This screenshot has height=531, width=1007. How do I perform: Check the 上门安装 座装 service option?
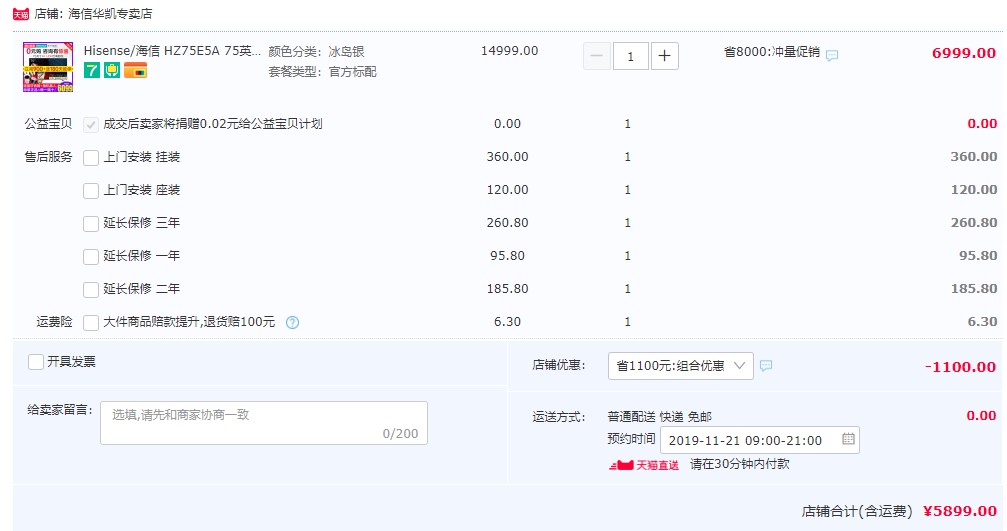(x=91, y=191)
